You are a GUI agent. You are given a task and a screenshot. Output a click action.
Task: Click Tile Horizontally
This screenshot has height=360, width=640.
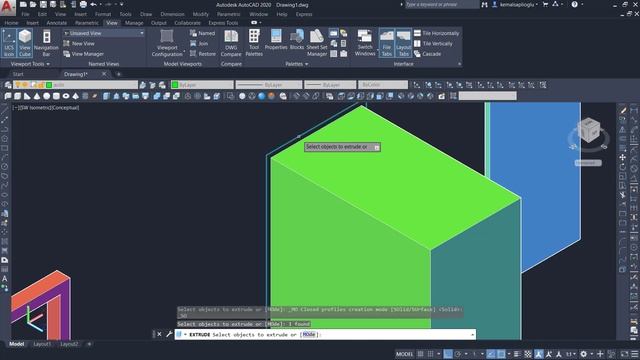tap(436, 33)
